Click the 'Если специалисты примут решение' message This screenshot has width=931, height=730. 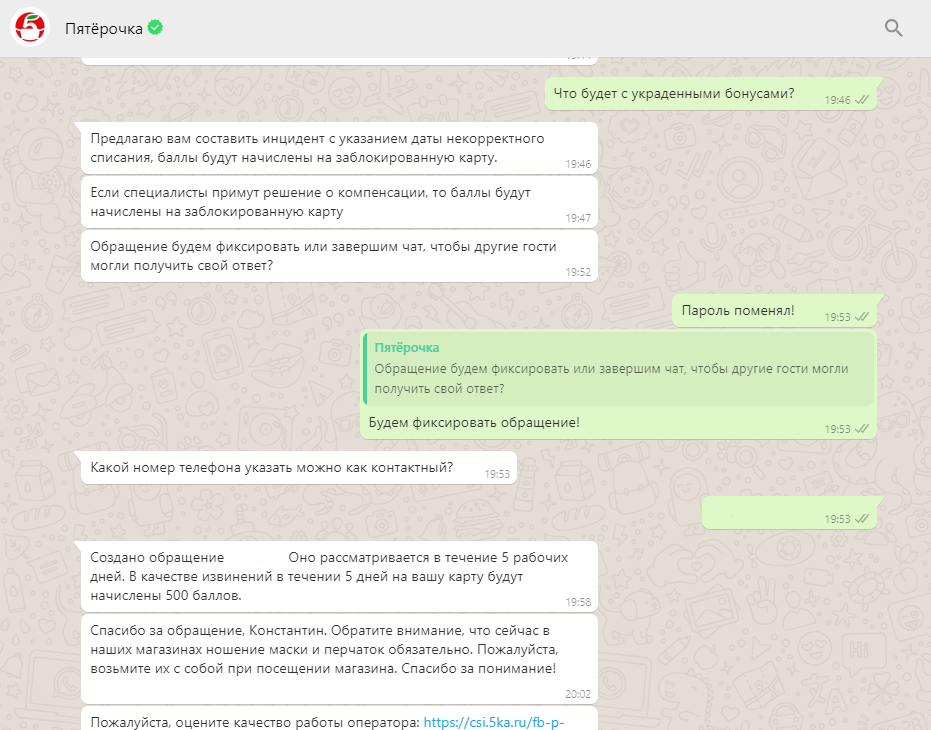(x=310, y=201)
